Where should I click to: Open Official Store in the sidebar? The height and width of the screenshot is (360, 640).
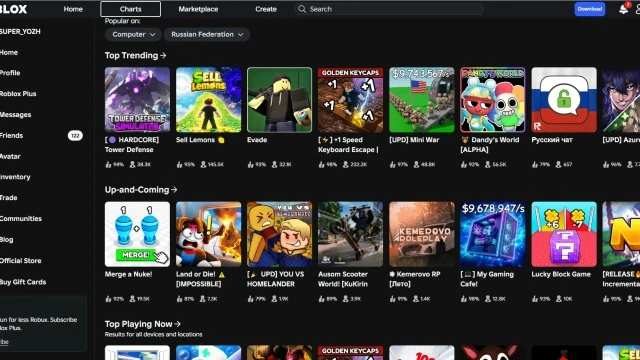(x=20, y=261)
